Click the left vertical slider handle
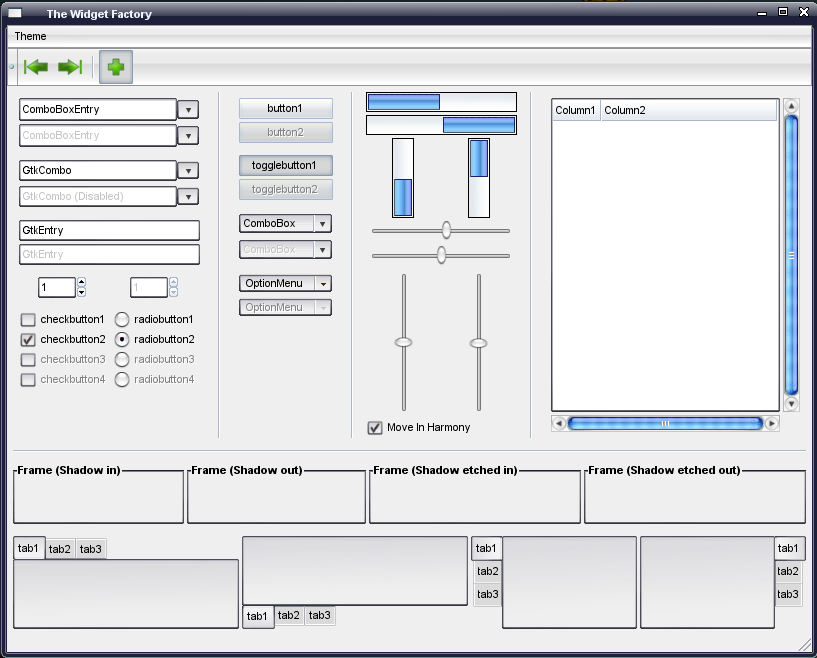This screenshot has width=817, height=658. (403, 342)
